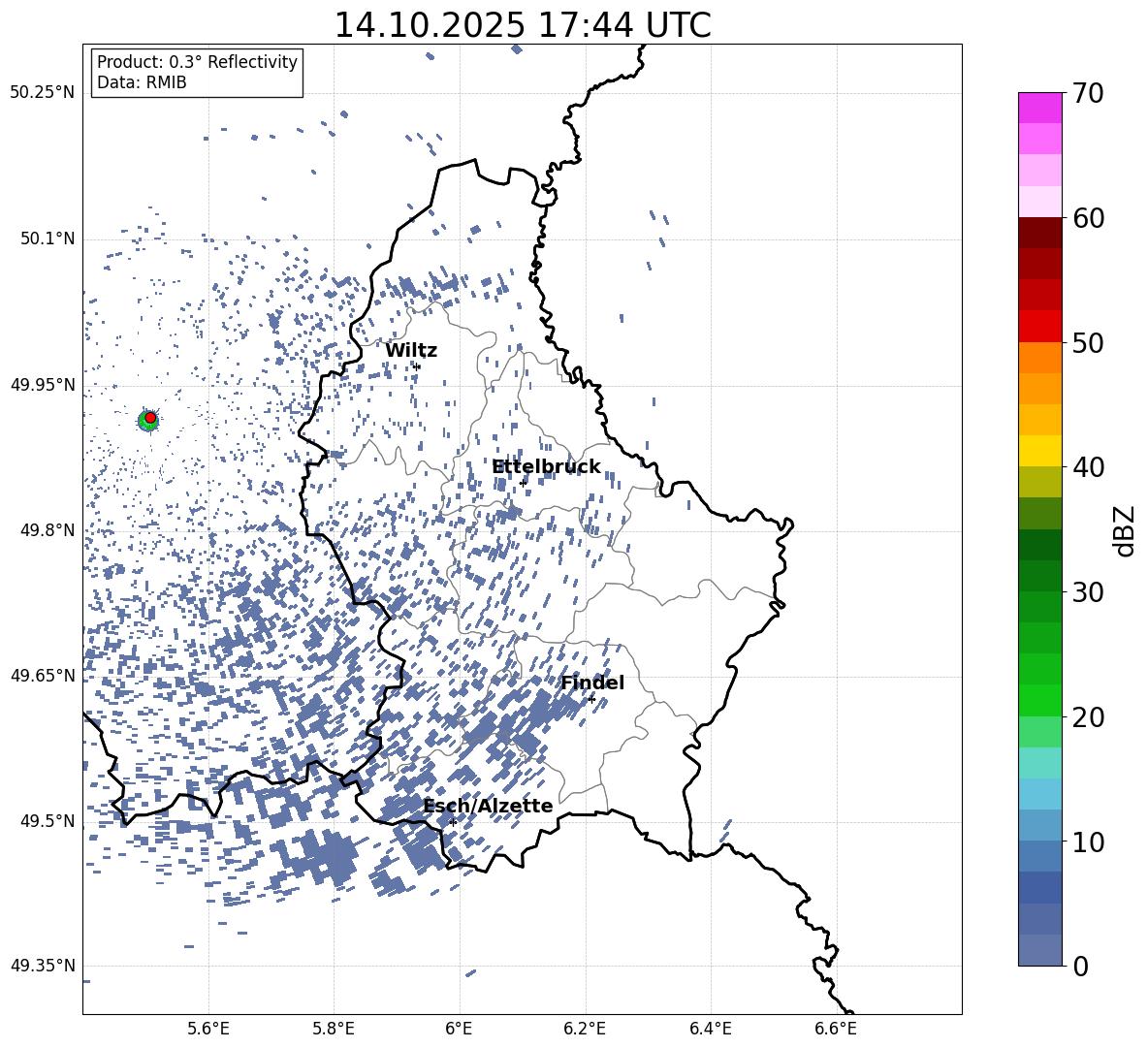
Task: Pick the bright red colorbar swatch above 50
Action: 1039,326
